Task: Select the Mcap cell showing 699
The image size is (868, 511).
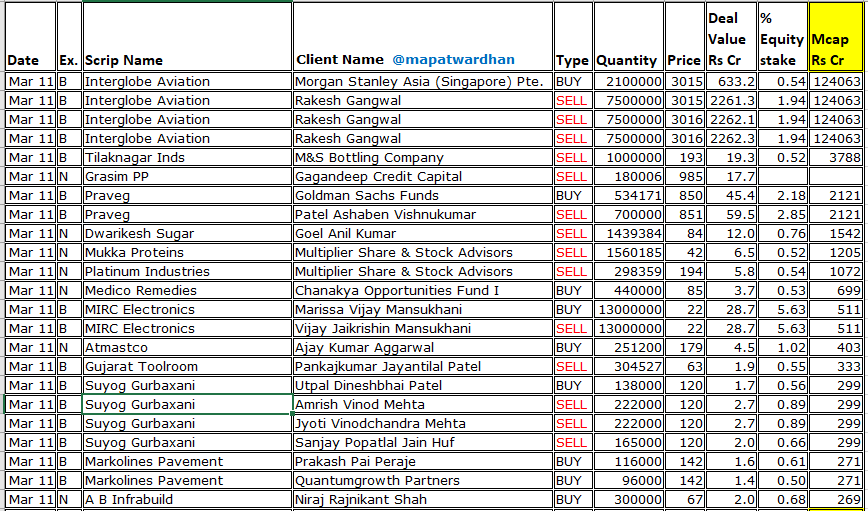Action: pyautogui.click(x=835, y=290)
